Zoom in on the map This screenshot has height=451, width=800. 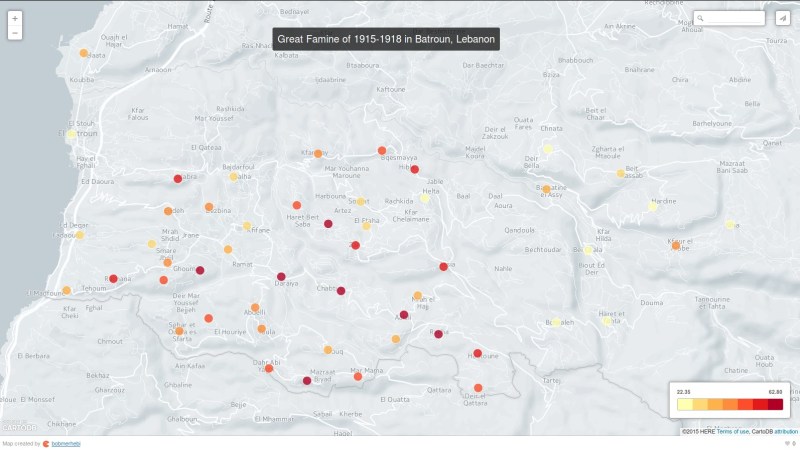pyautogui.click(x=14, y=18)
